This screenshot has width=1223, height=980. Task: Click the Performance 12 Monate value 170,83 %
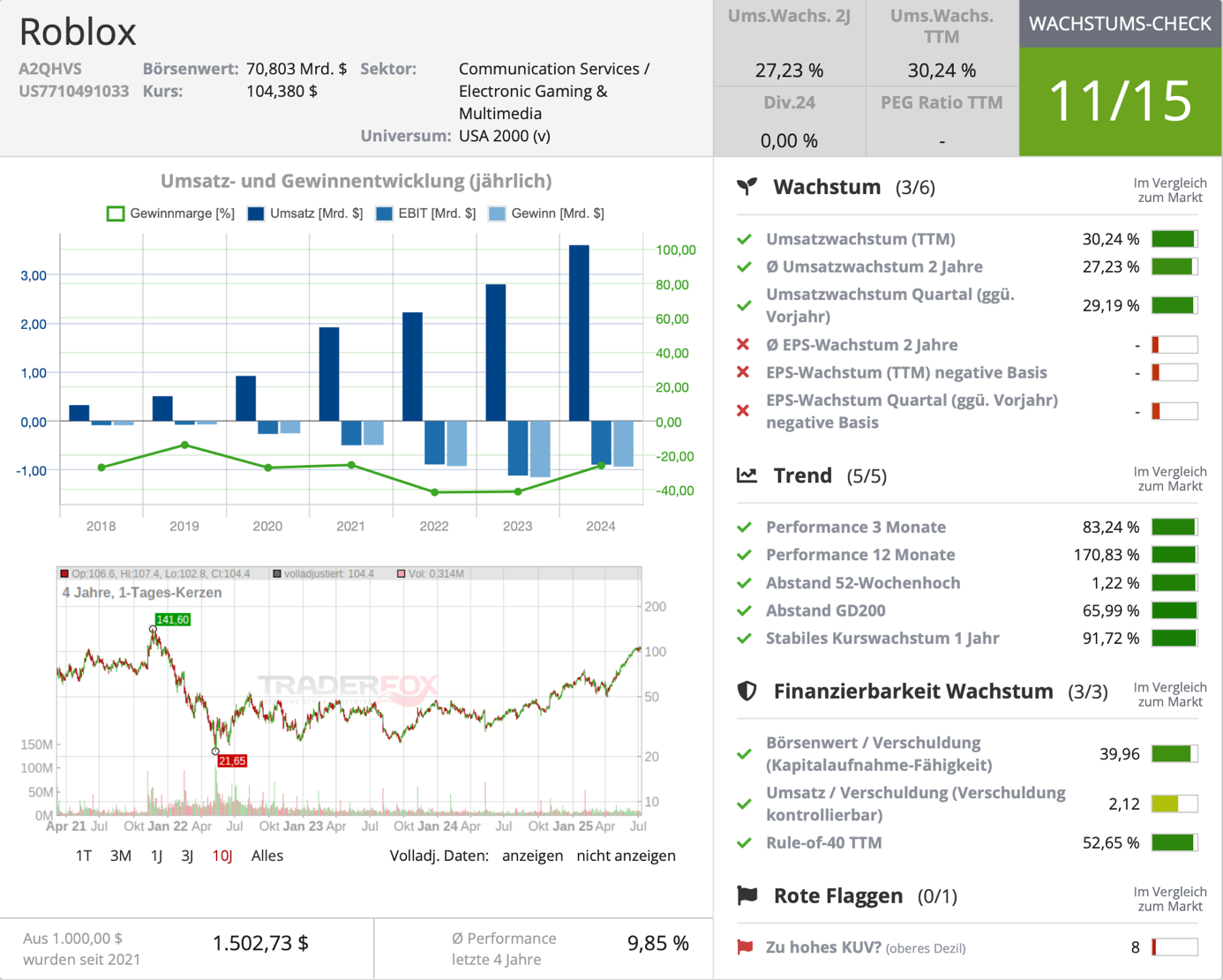coord(1107,555)
